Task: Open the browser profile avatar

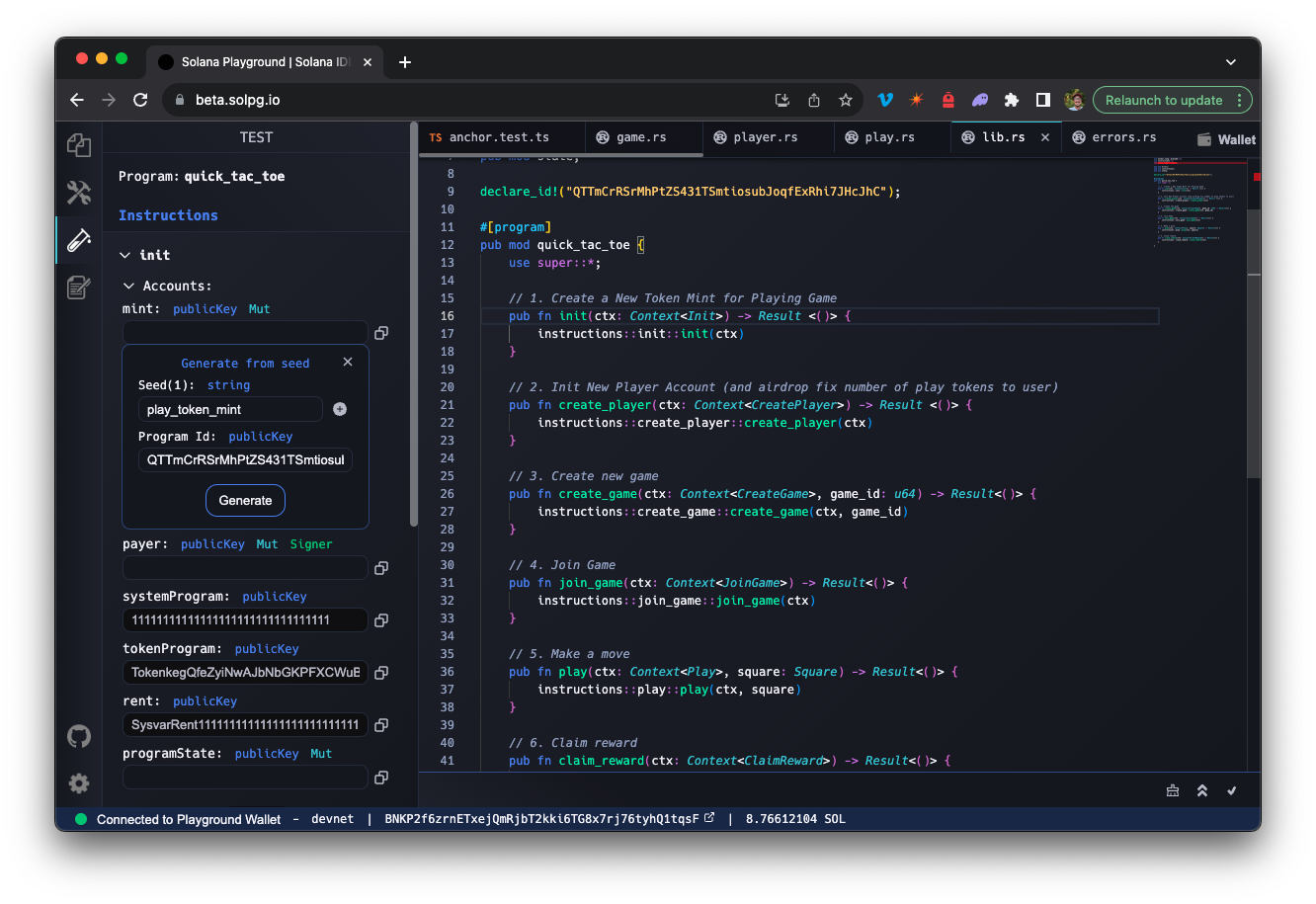Action: click(x=1074, y=100)
